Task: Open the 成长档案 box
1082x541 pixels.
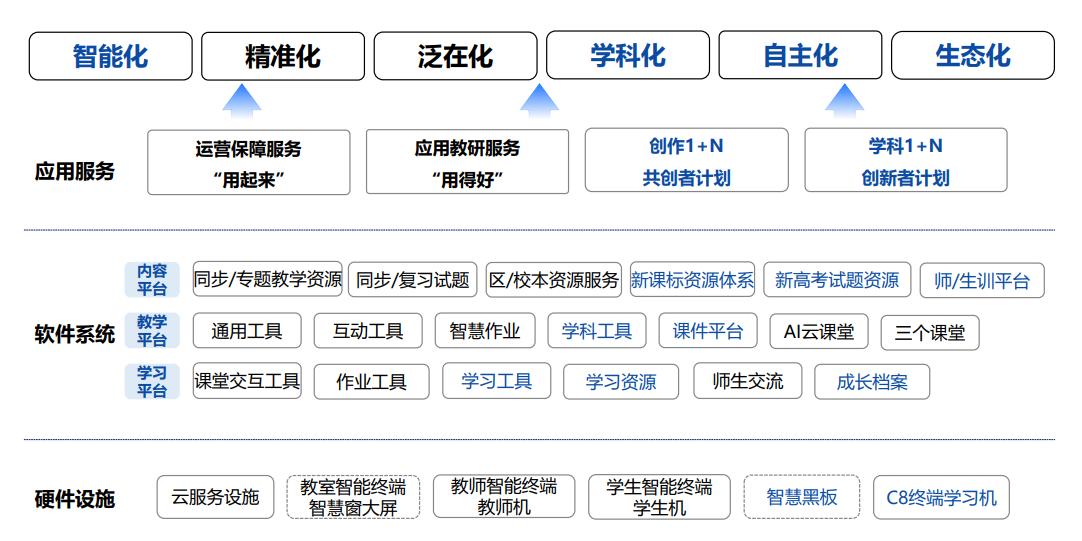Action: pyautogui.click(x=872, y=382)
